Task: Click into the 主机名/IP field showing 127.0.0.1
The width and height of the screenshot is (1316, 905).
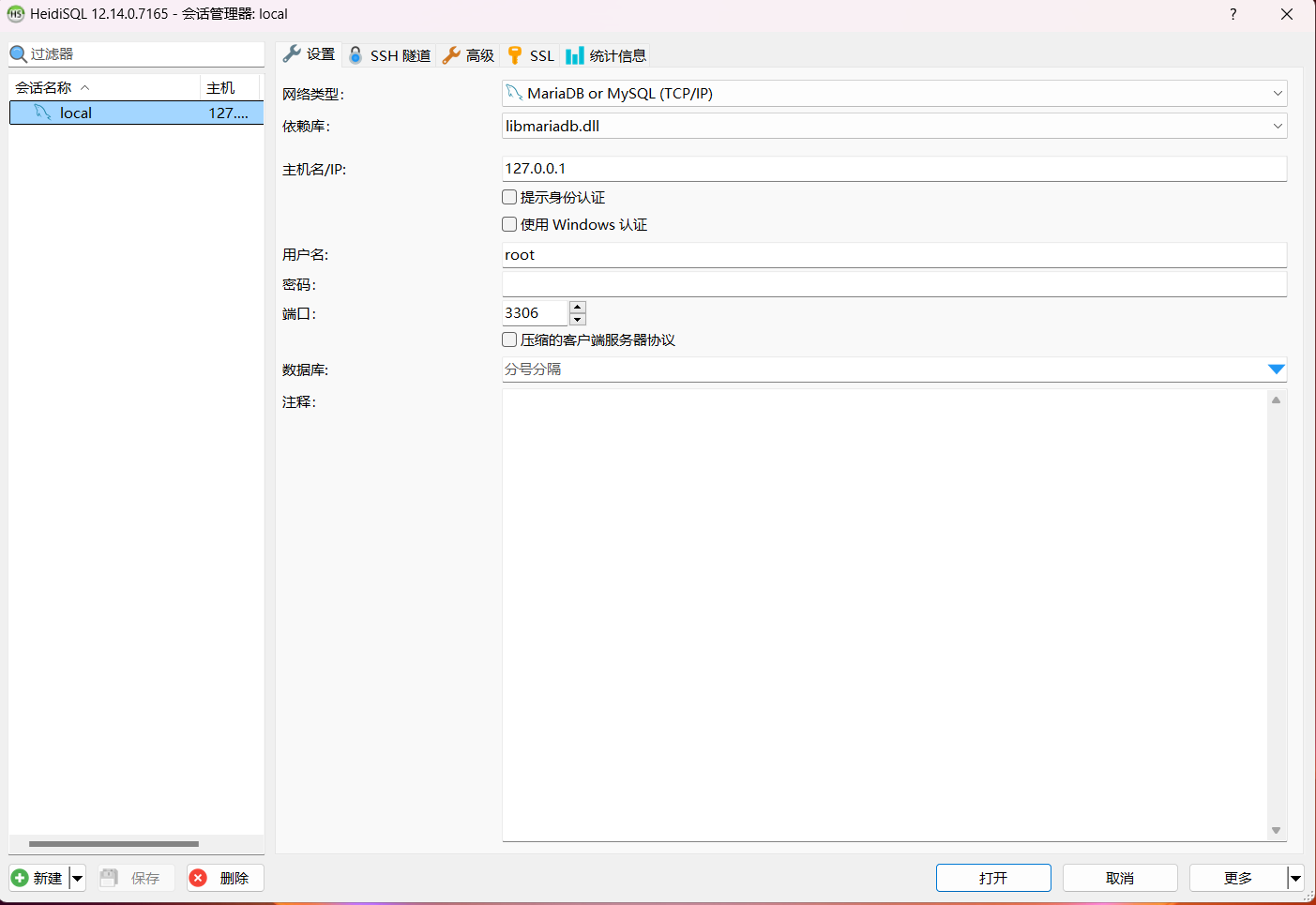Action: (x=894, y=169)
